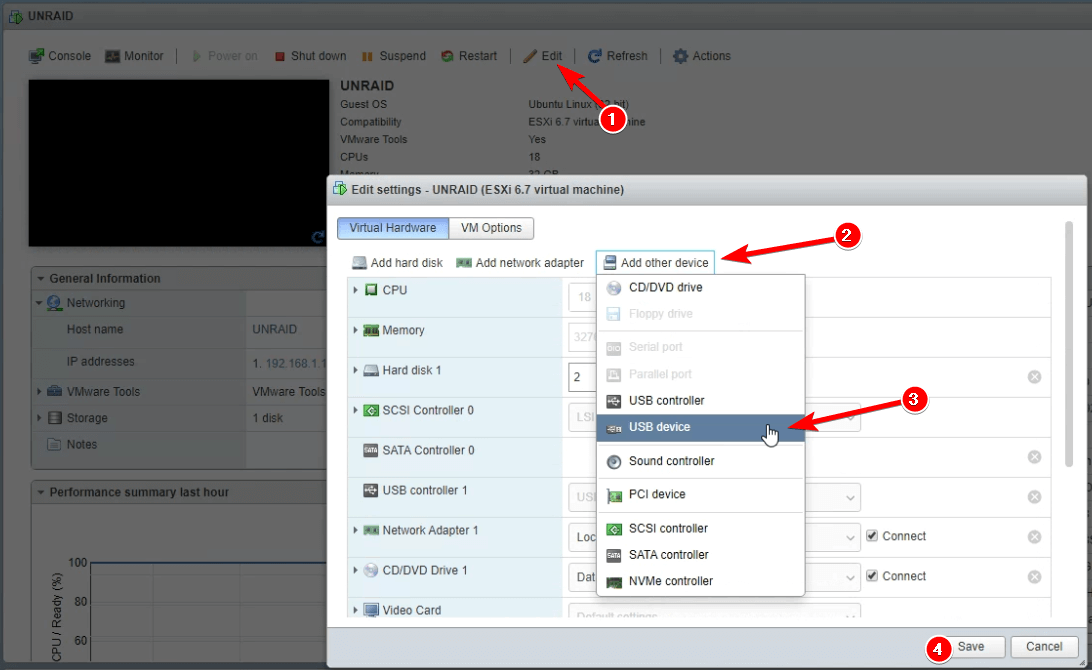The image size is (1092, 670).
Task: Refresh the VM page
Action: (x=618, y=56)
